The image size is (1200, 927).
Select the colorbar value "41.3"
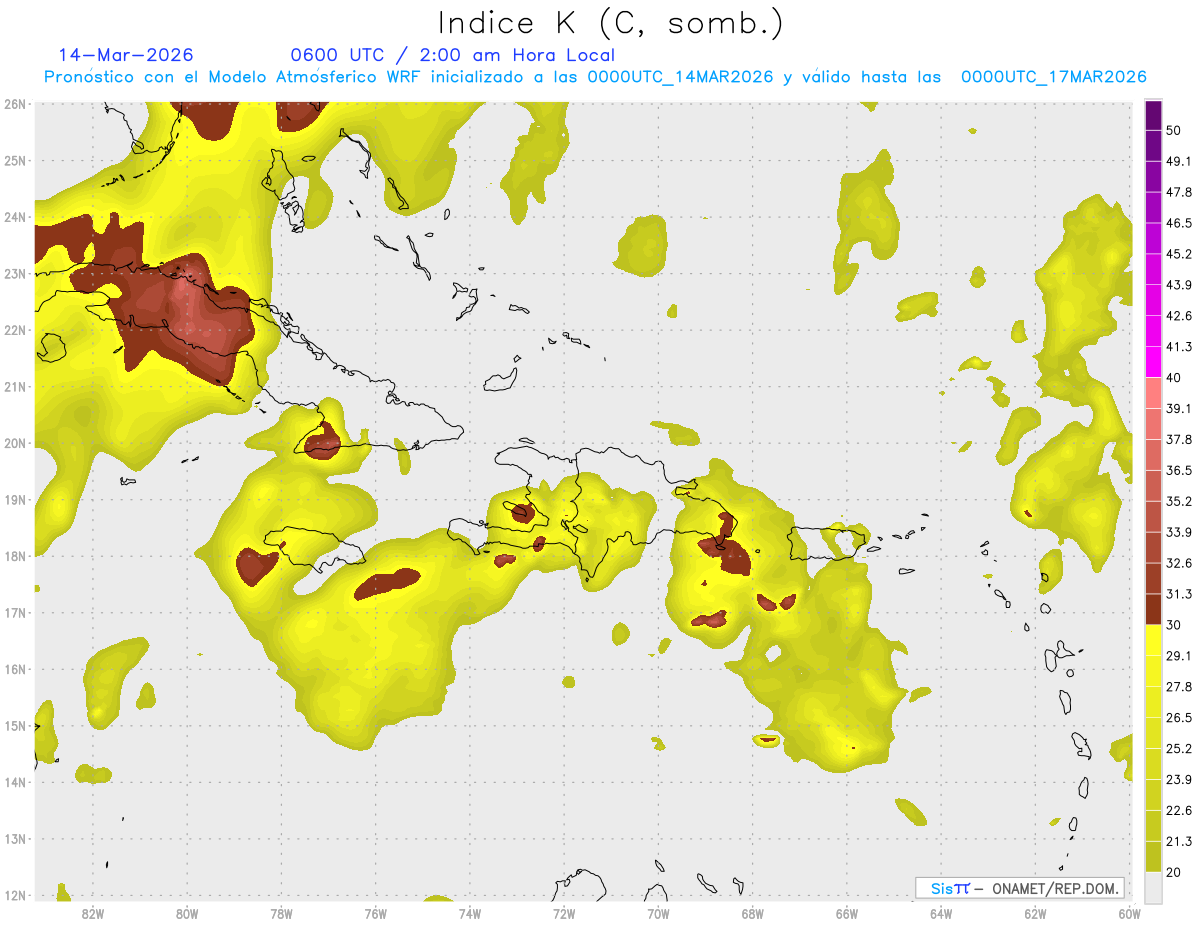(x=1179, y=347)
